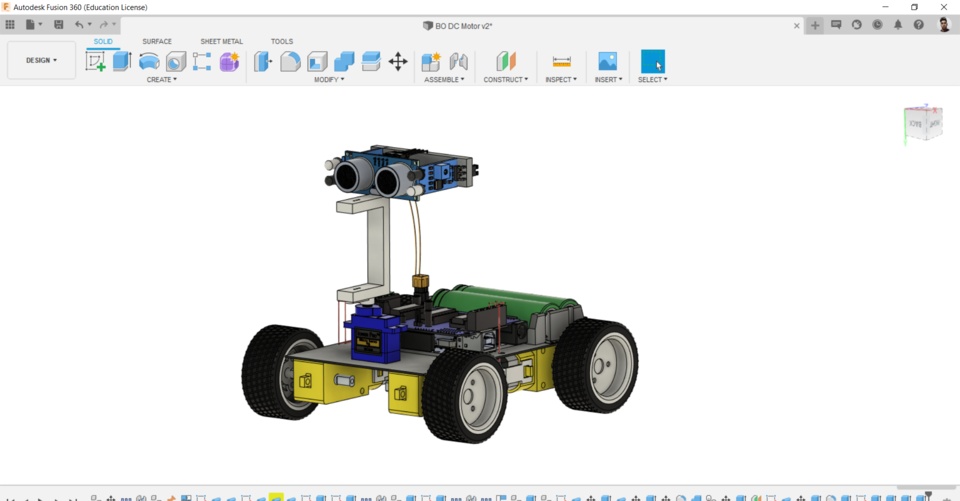Screen dimensions: 960x501
Task: Expand the INSERT menu
Action: click(609, 80)
